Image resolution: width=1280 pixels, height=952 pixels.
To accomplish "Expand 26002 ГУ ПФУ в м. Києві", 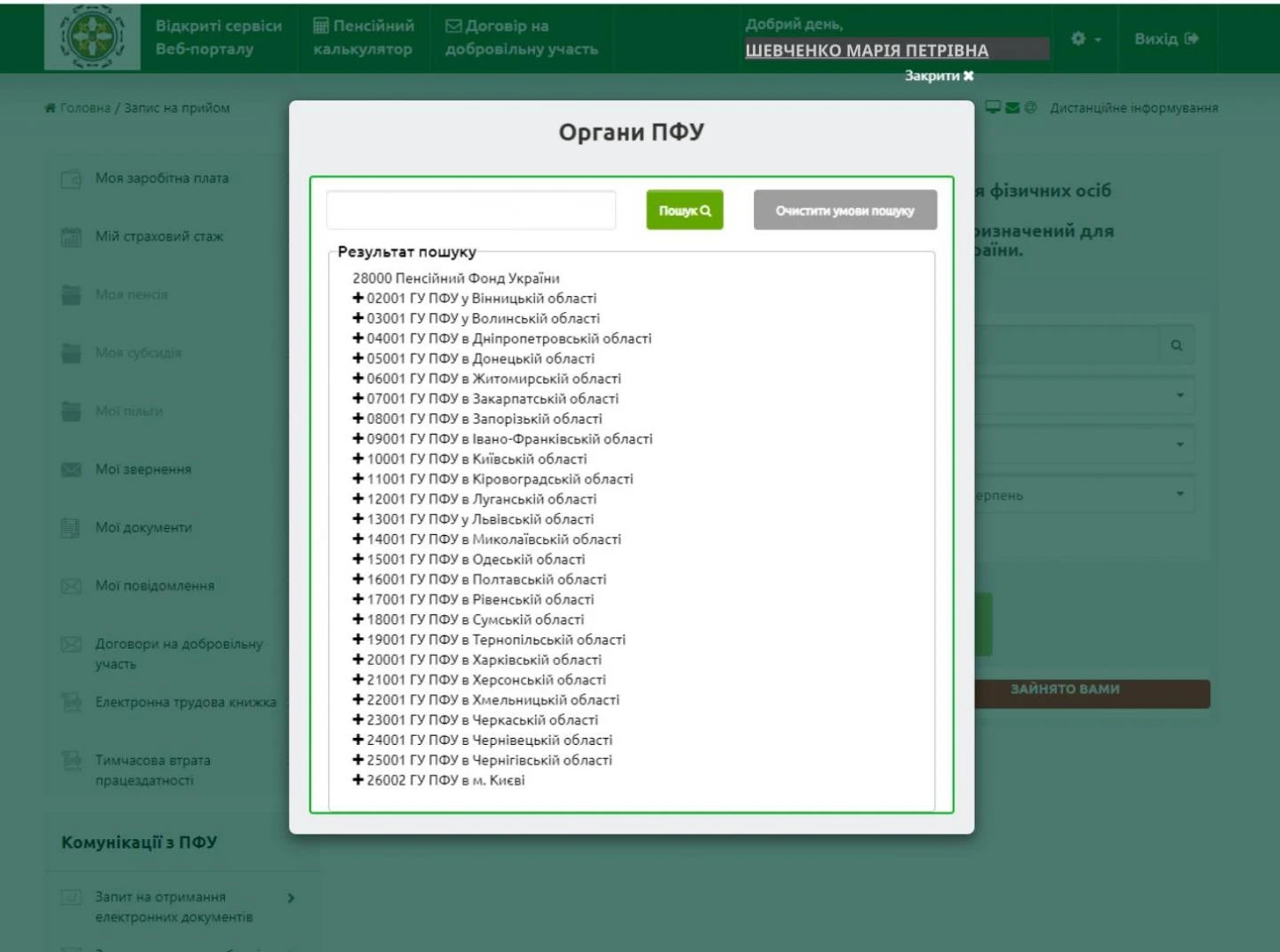I will (358, 780).
